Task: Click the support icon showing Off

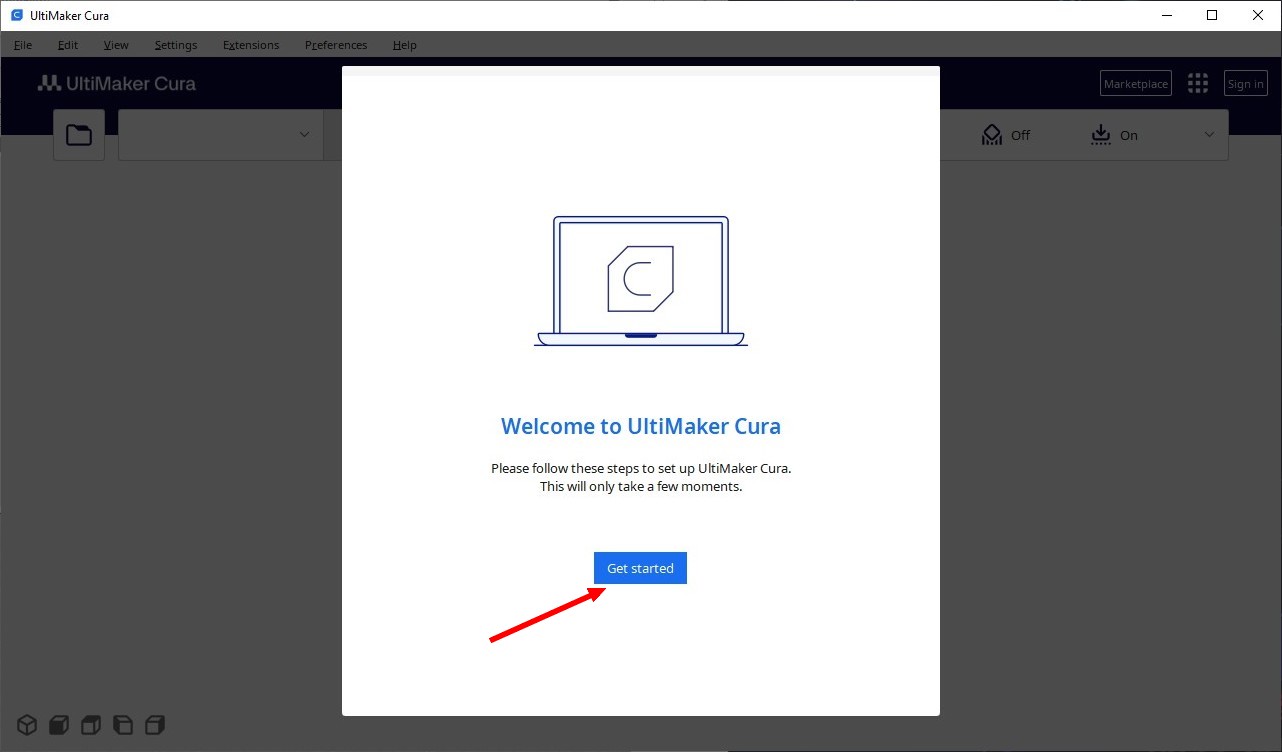Action: coord(991,135)
